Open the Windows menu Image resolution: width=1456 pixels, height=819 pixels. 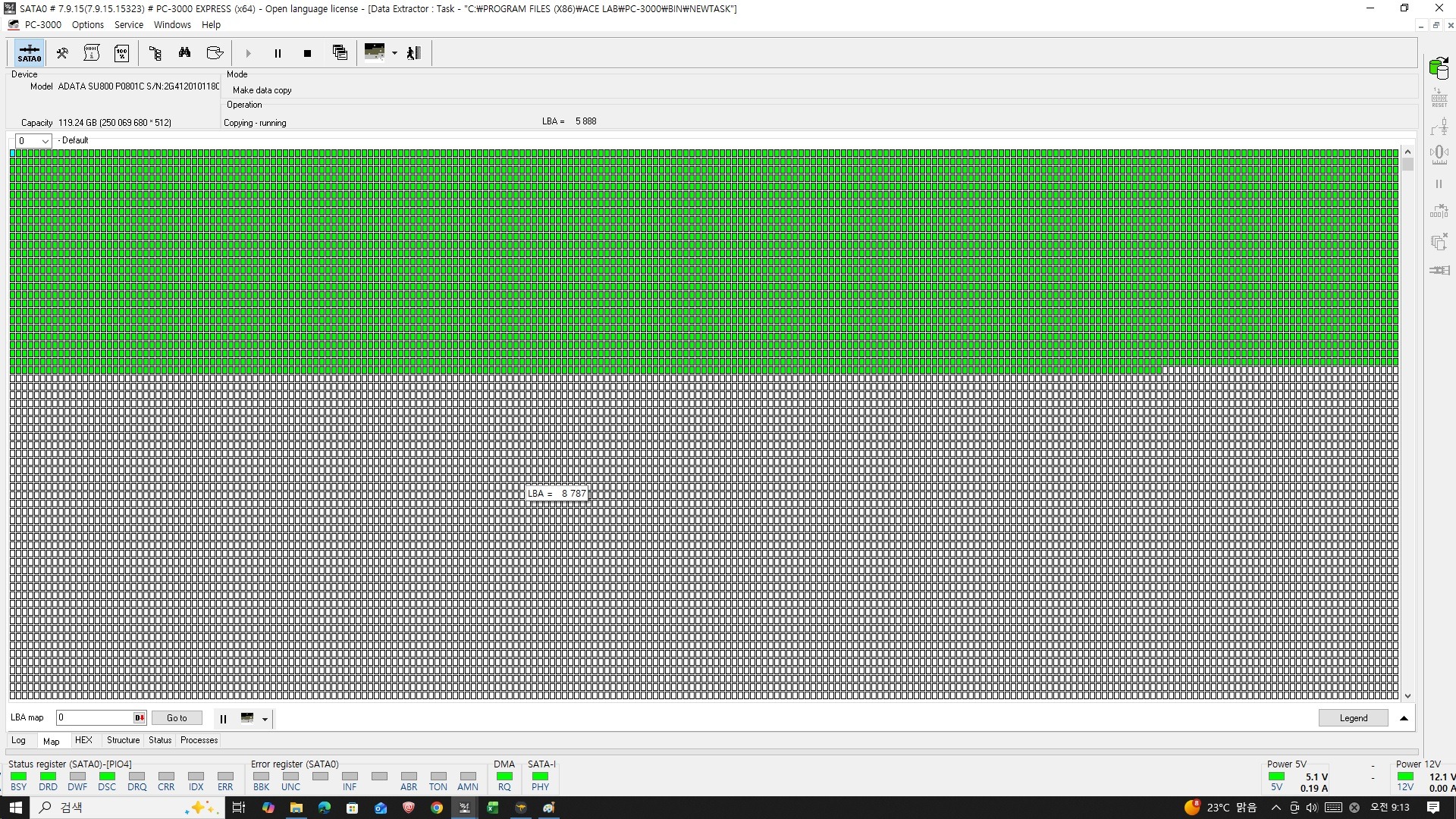point(172,25)
